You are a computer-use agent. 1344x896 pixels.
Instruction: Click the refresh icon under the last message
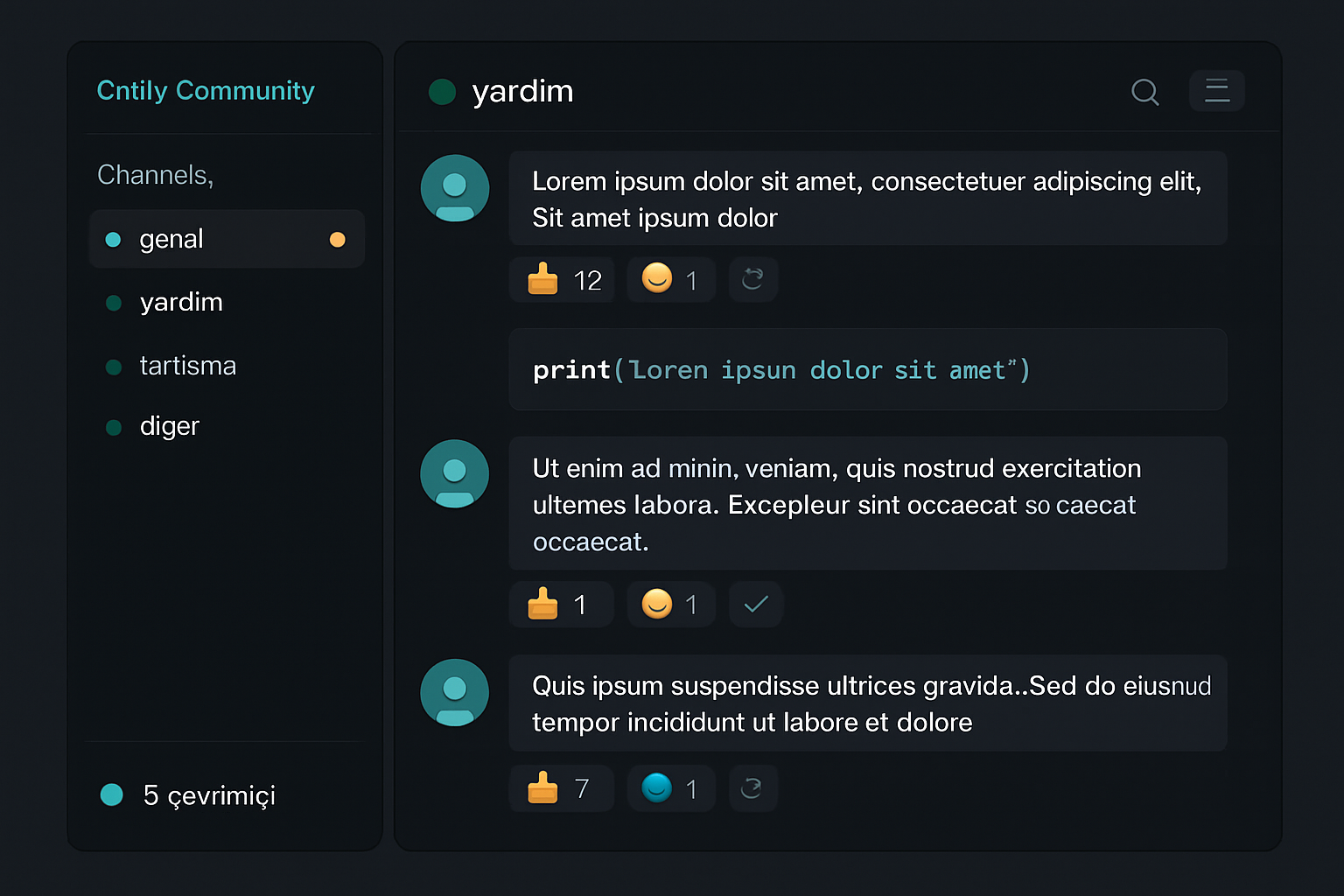coord(752,787)
